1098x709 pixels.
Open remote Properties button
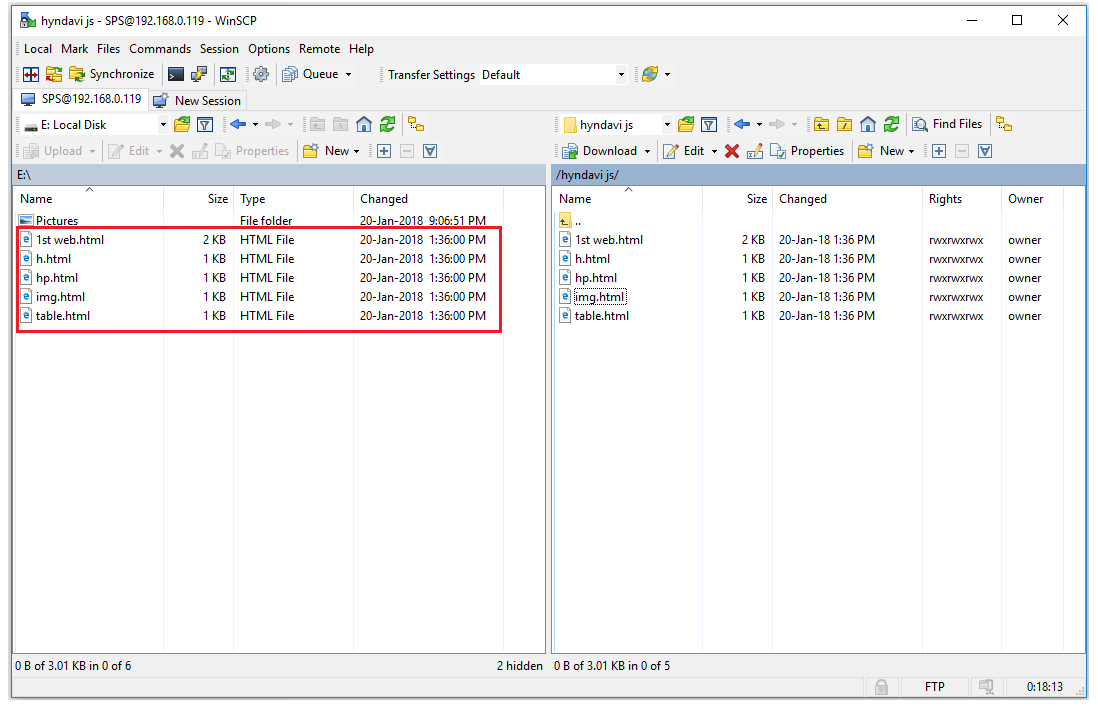point(807,151)
